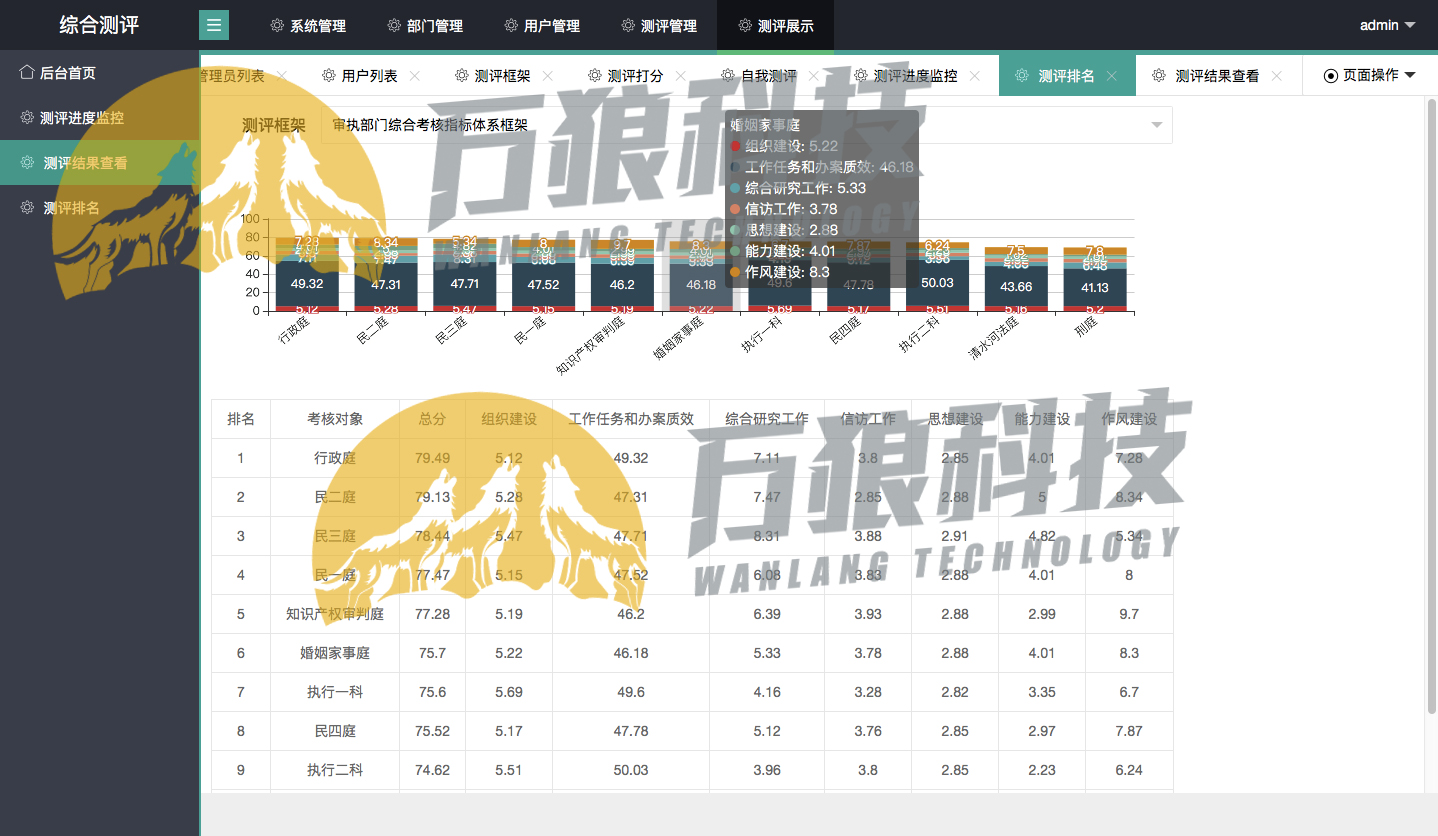The width and height of the screenshot is (1438, 836).
Task: Click the 考核对象 column header
Action: point(335,419)
